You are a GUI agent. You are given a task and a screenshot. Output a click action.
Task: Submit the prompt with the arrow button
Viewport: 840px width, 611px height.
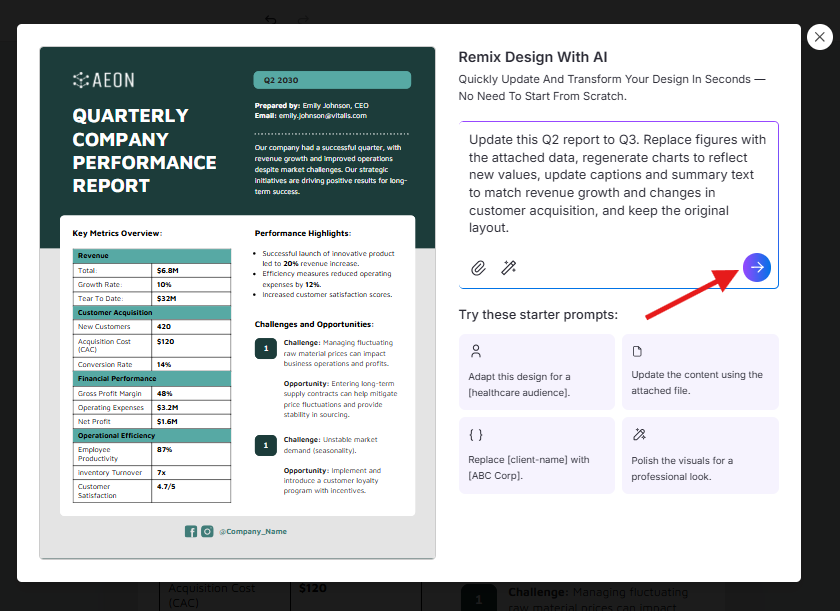(757, 267)
